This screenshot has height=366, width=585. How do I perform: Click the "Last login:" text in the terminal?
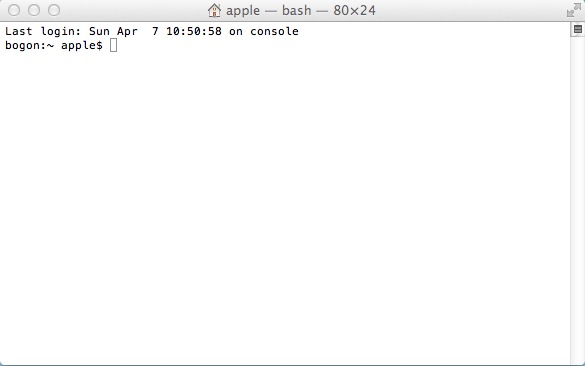coord(43,31)
